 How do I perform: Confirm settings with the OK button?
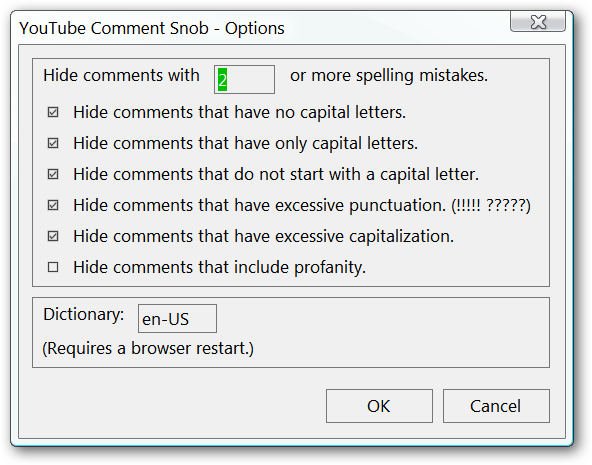click(379, 406)
